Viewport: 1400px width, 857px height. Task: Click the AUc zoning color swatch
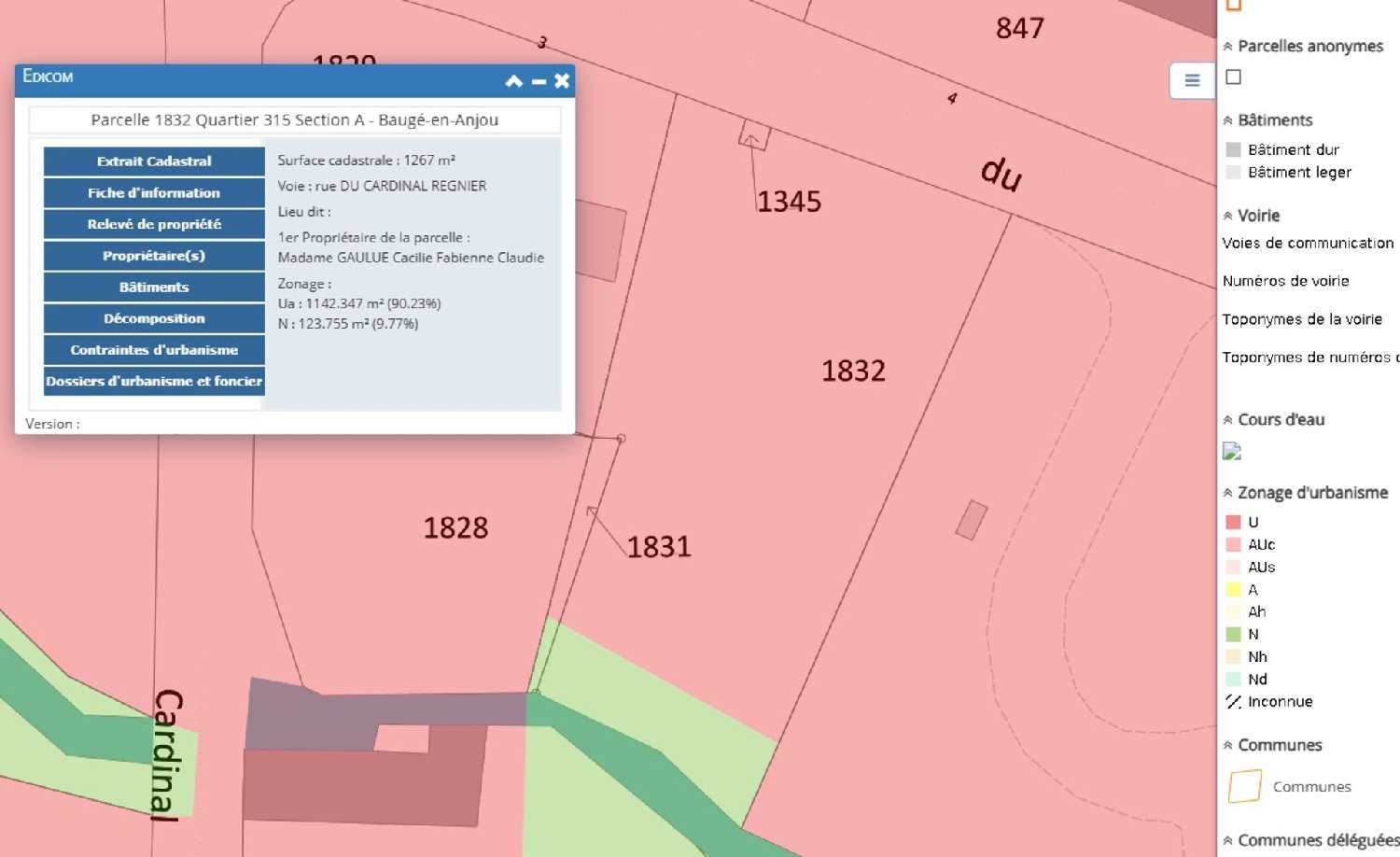coord(1233,544)
